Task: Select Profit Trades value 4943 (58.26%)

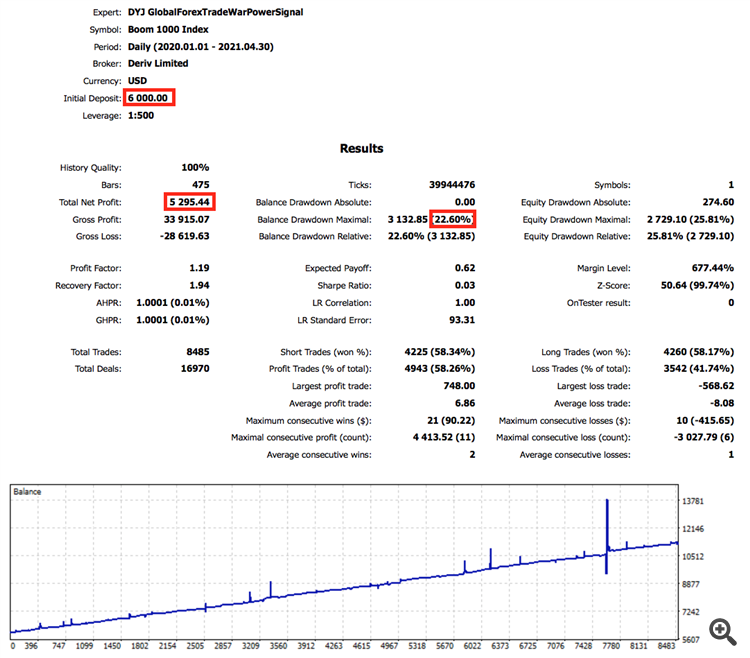Action: point(440,368)
